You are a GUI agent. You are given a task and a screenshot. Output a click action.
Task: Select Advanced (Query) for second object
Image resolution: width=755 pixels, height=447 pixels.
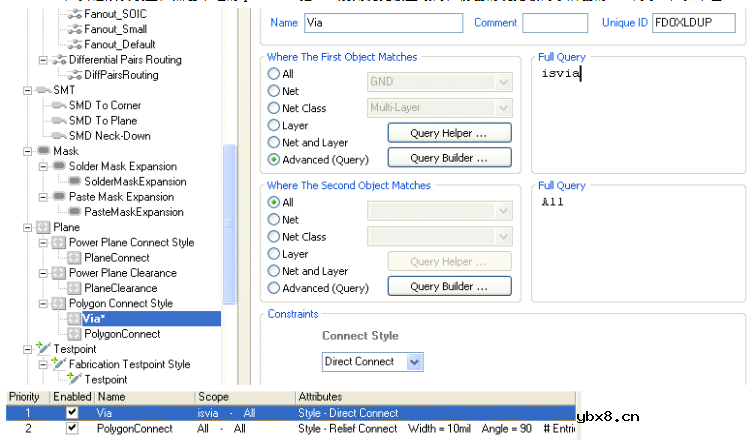[274, 288]
